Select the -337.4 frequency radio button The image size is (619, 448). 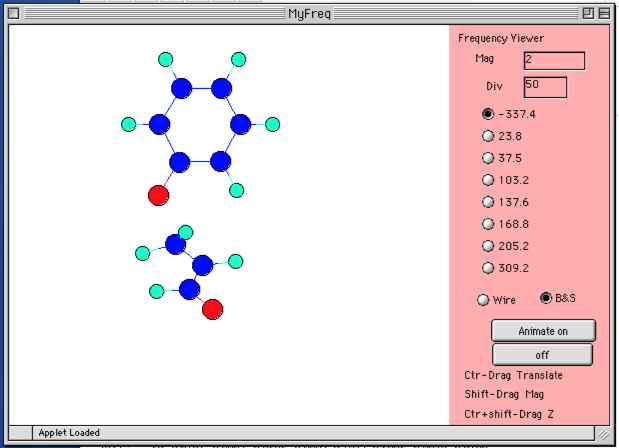(x=488, y=114)
